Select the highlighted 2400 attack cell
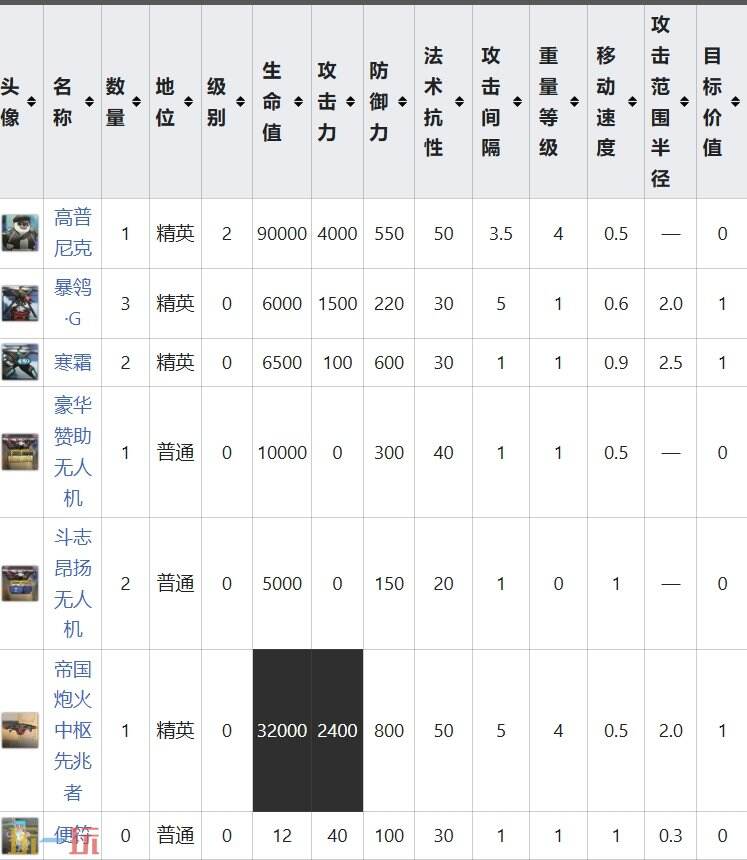Viewport: 747px width, 860px height. (x=337, y=731)
